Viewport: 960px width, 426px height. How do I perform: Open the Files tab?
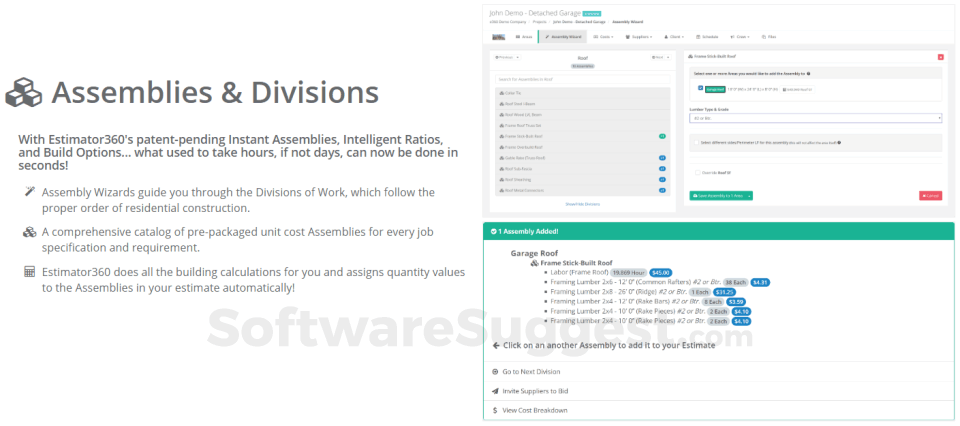(x=769, y=37)
